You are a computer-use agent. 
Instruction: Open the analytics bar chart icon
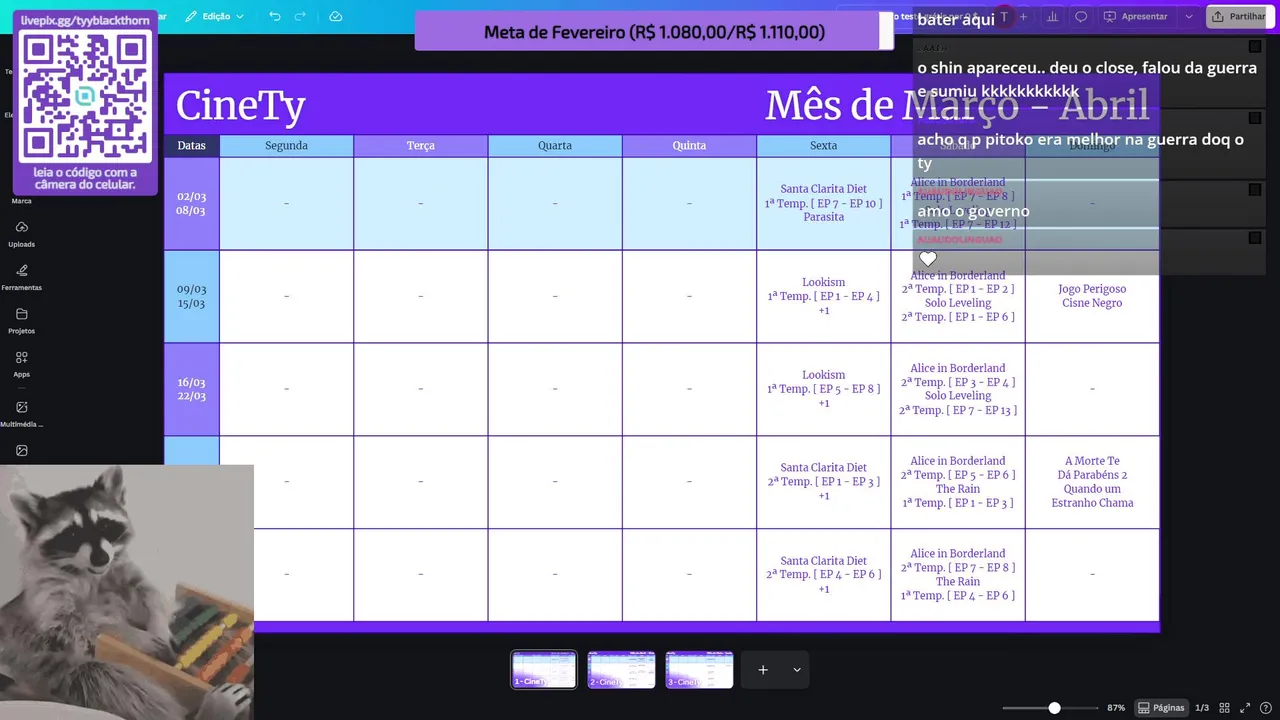[x=1052, y=16]
